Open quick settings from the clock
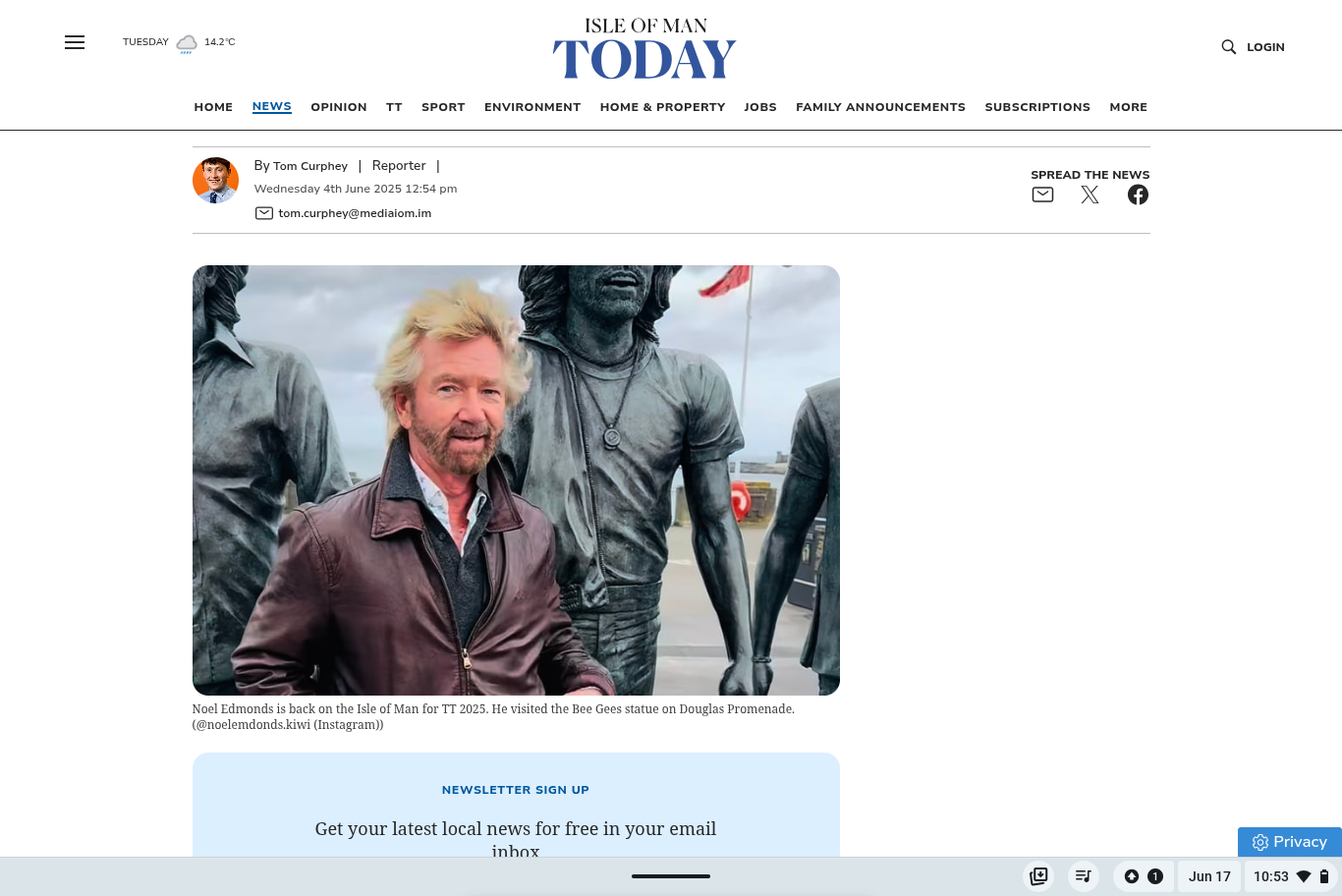 pos(1290,876)
